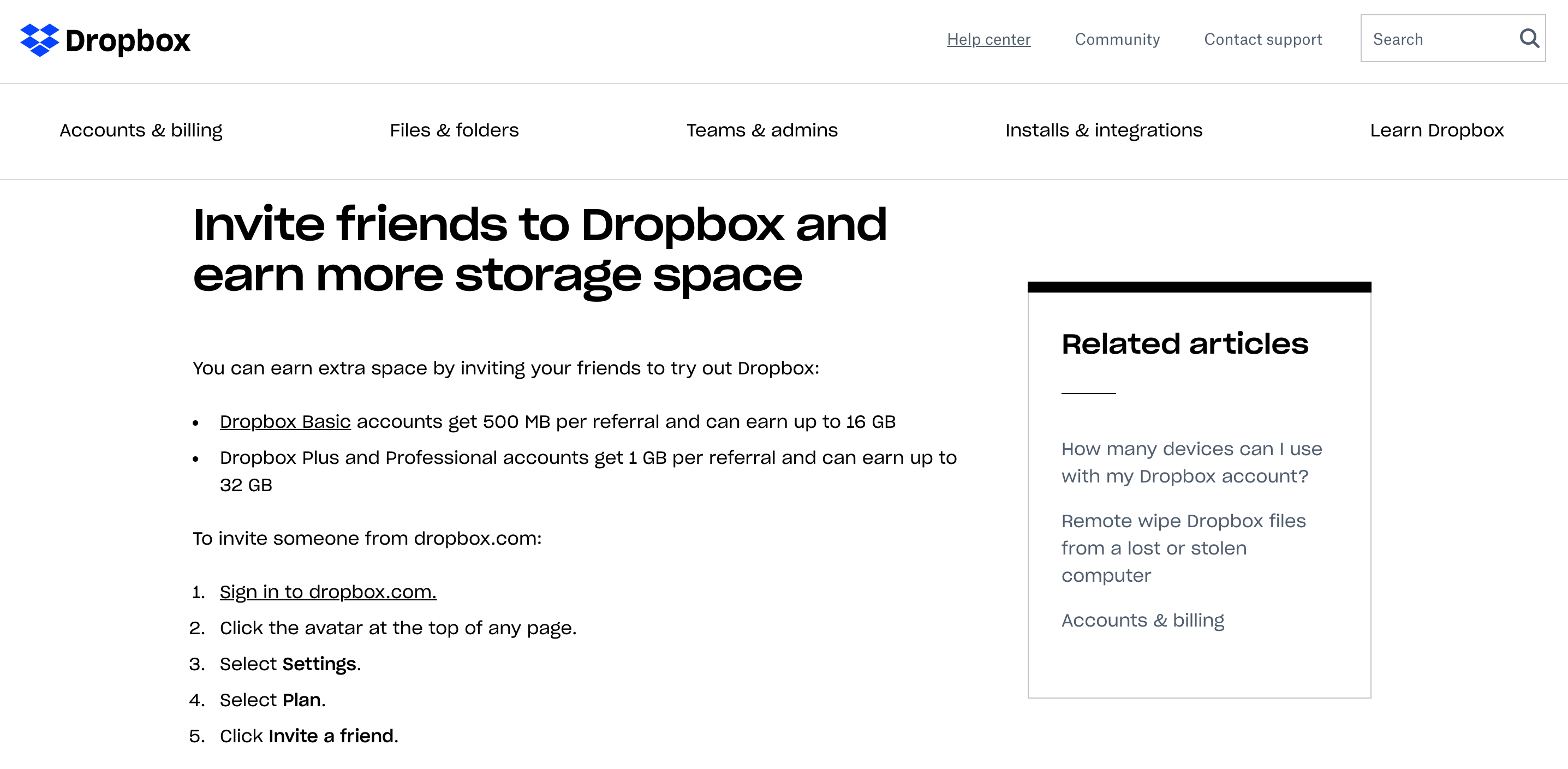This screenshot has height=769, width=1568.
Task: Click the Invite friends article title
Action: pyautogui.click(x=539, y=249)
